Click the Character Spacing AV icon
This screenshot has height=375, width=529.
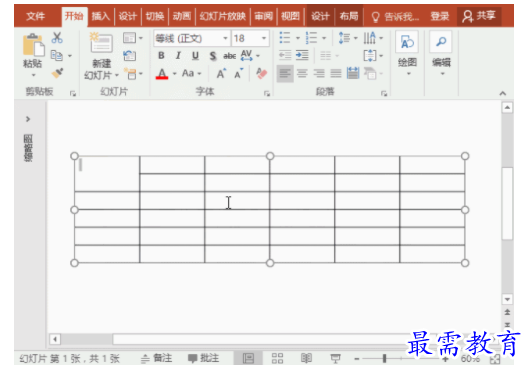pyautogui.click(x=246, y=55)
